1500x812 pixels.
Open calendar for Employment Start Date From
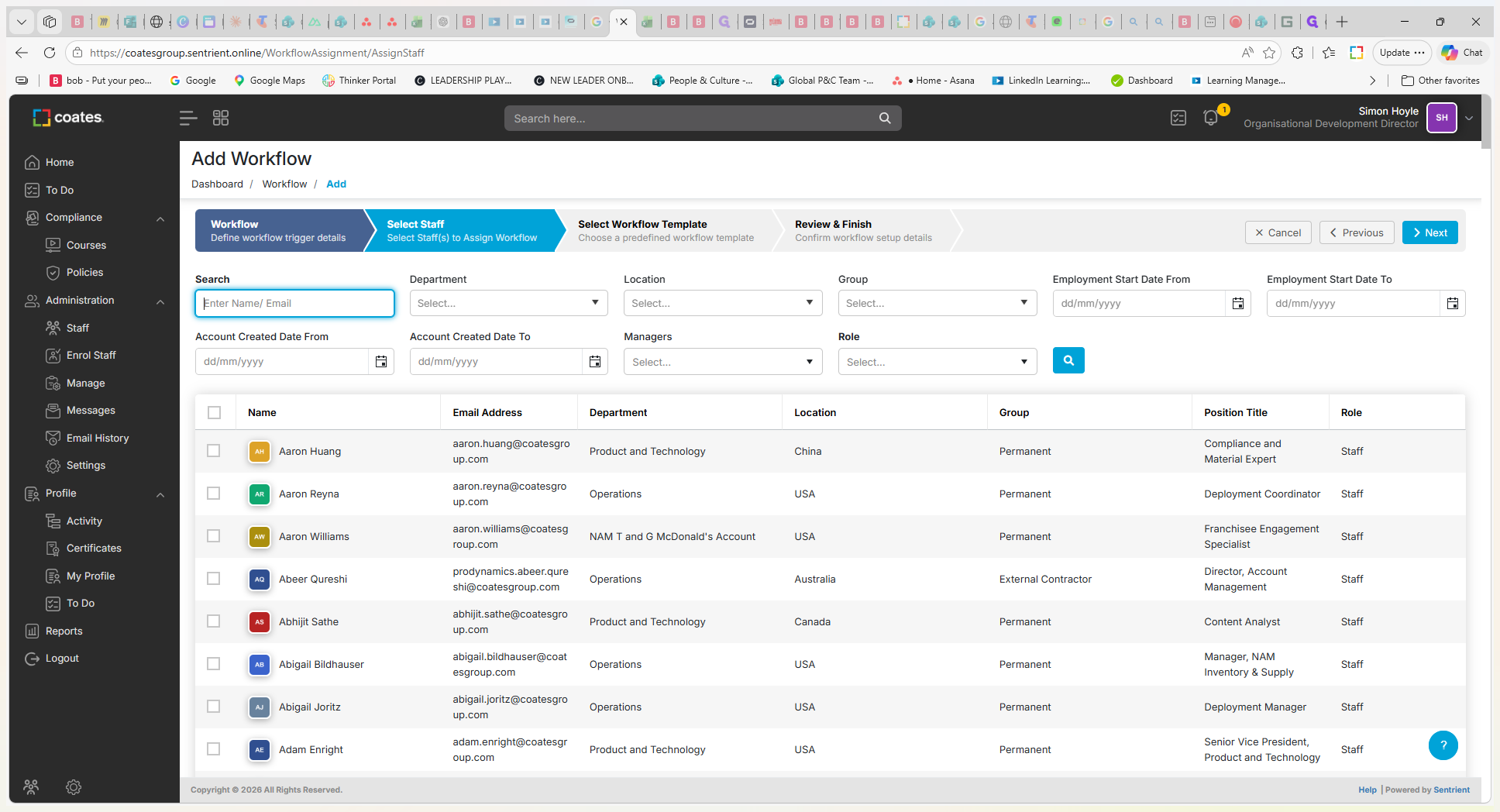(1238, 304)
